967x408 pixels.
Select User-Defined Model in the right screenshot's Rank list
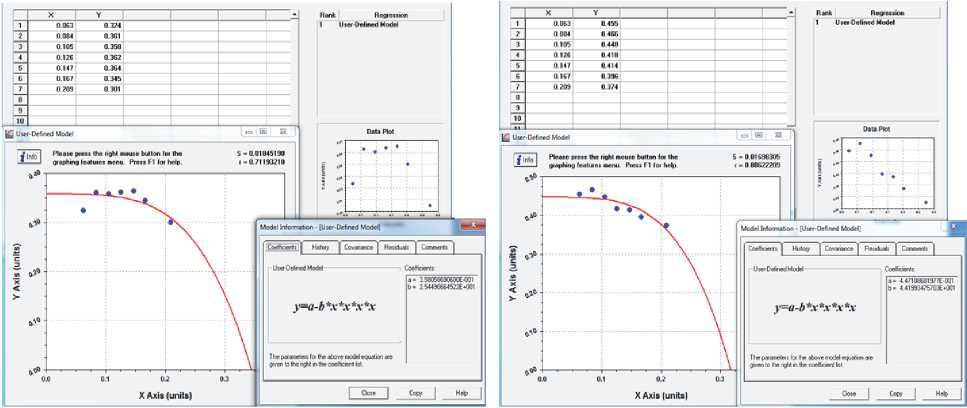[865, 22]
